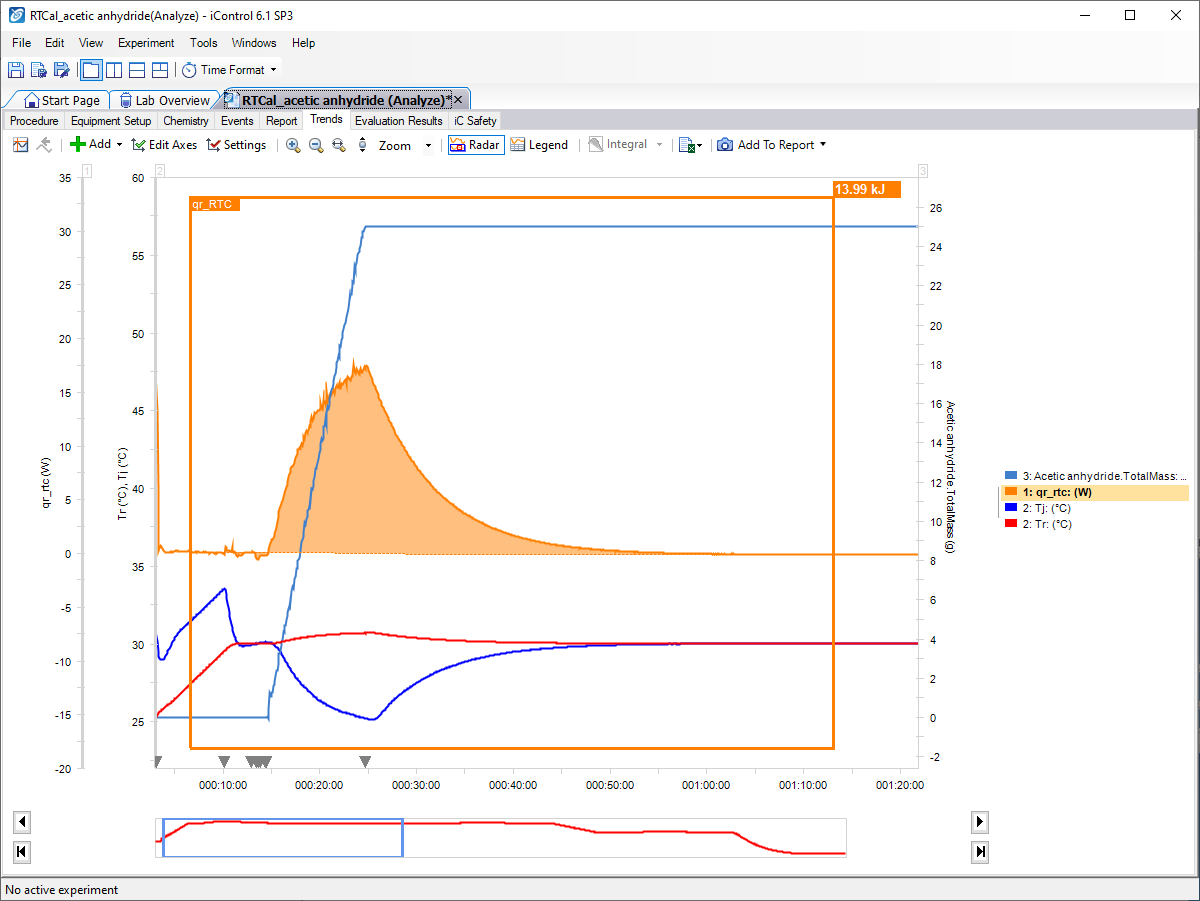Click the Time Format clock icon
This screenshot has height=901, width=1200.
189,70
